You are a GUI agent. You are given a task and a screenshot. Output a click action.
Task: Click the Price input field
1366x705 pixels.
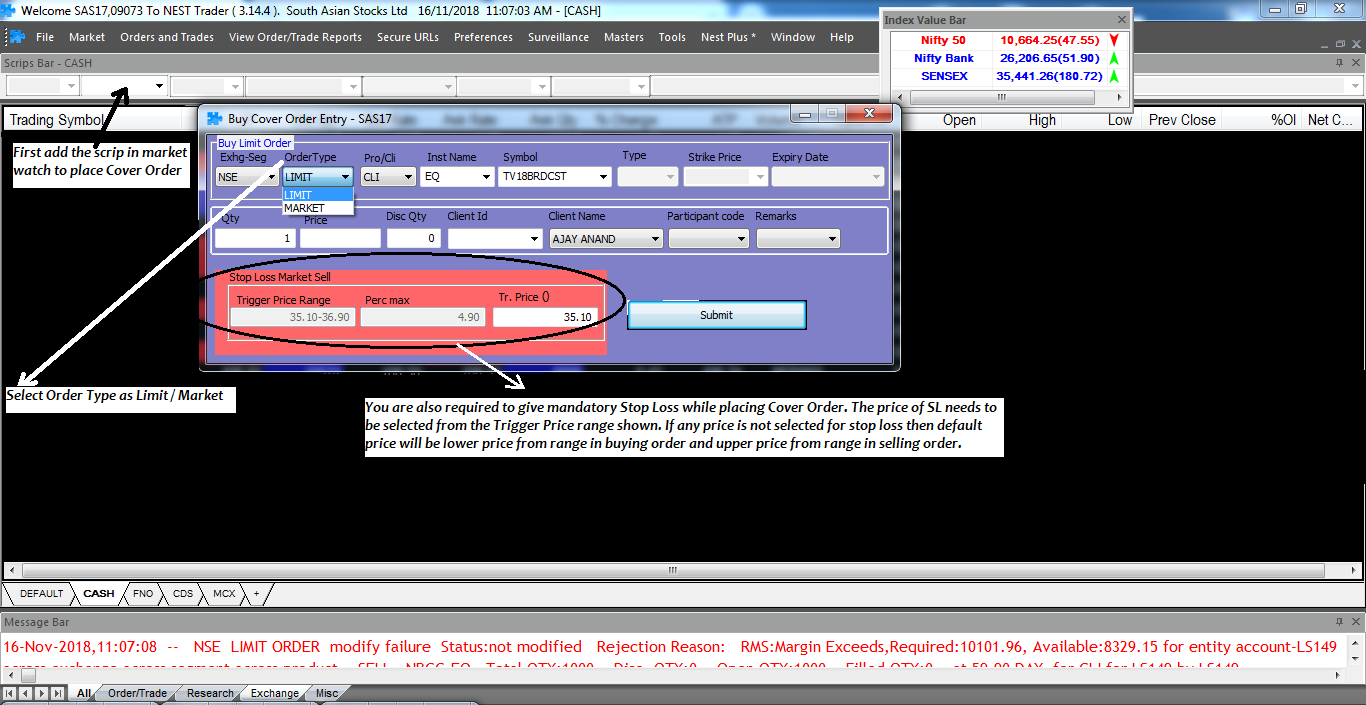340,239
